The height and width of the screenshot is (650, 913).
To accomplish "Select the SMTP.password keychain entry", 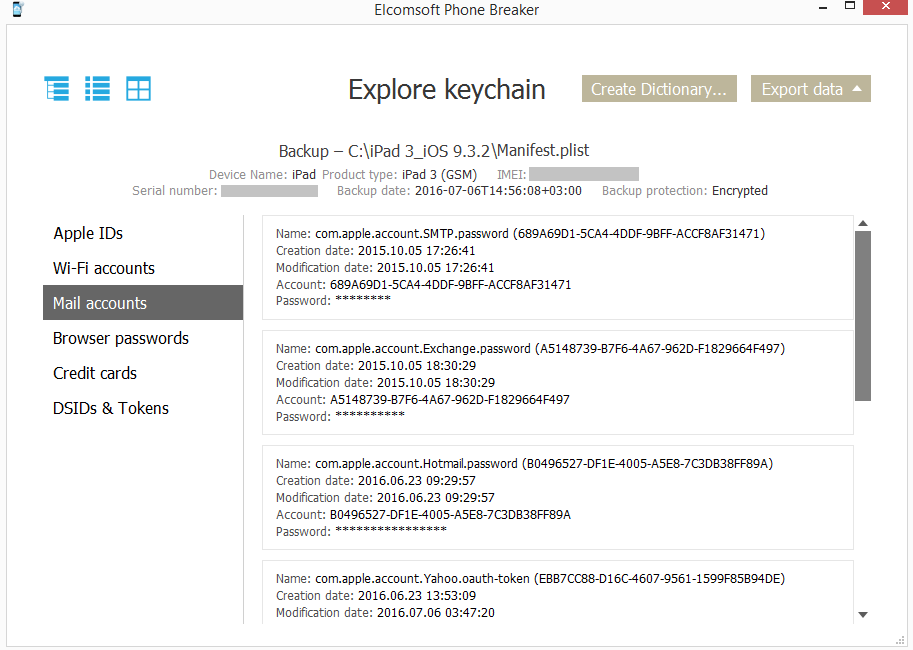I will [x=557, y=267].
